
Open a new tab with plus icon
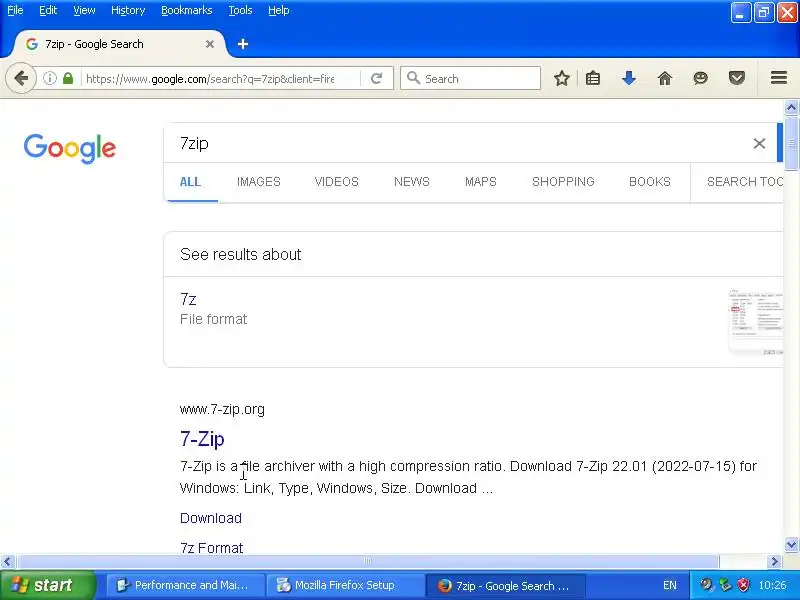coord(243,44)
